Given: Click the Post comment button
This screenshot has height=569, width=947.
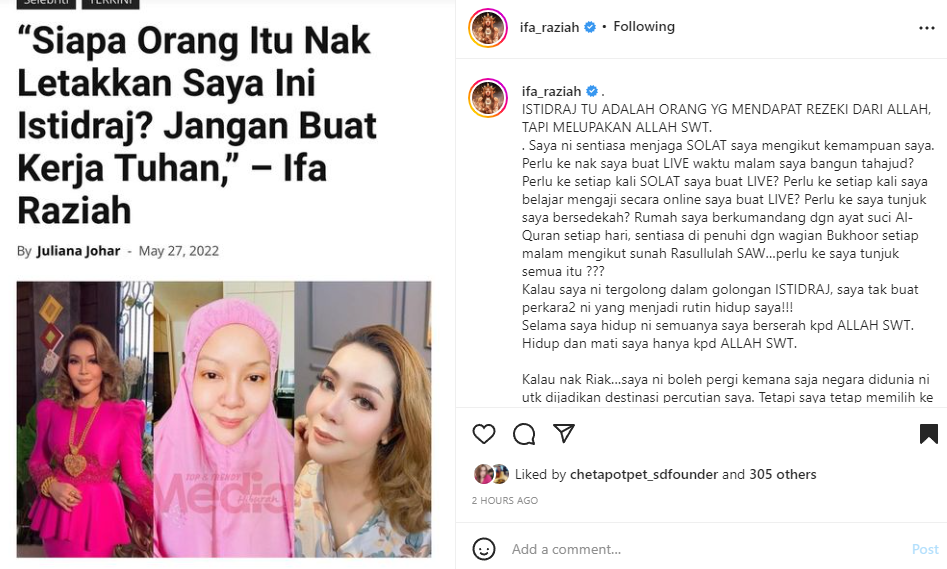Looking at the screenshot, I should pyautogui.click(x=925, y=549).
